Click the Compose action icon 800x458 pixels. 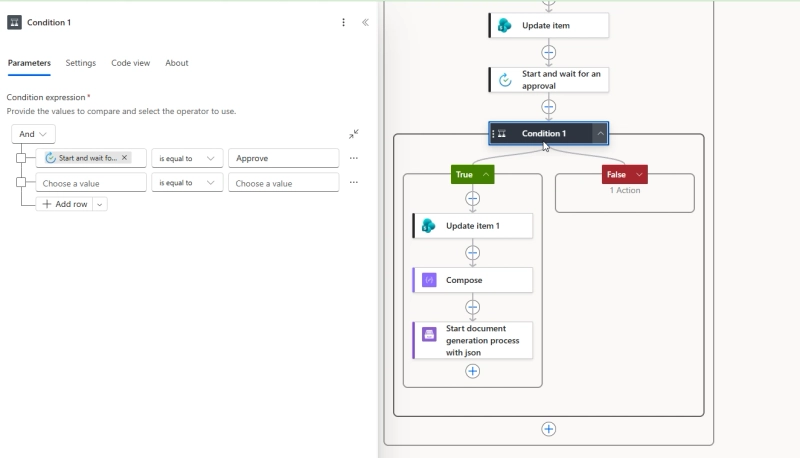(429, 280)
